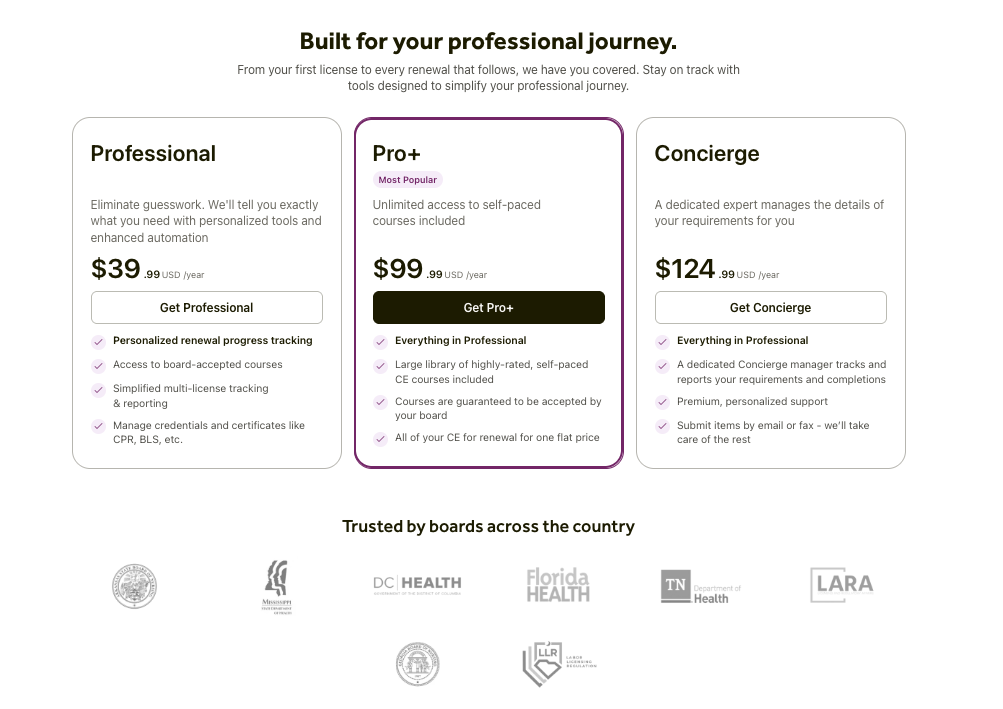
Task: Click the Most Popular badge
Action: coord(407,180)
